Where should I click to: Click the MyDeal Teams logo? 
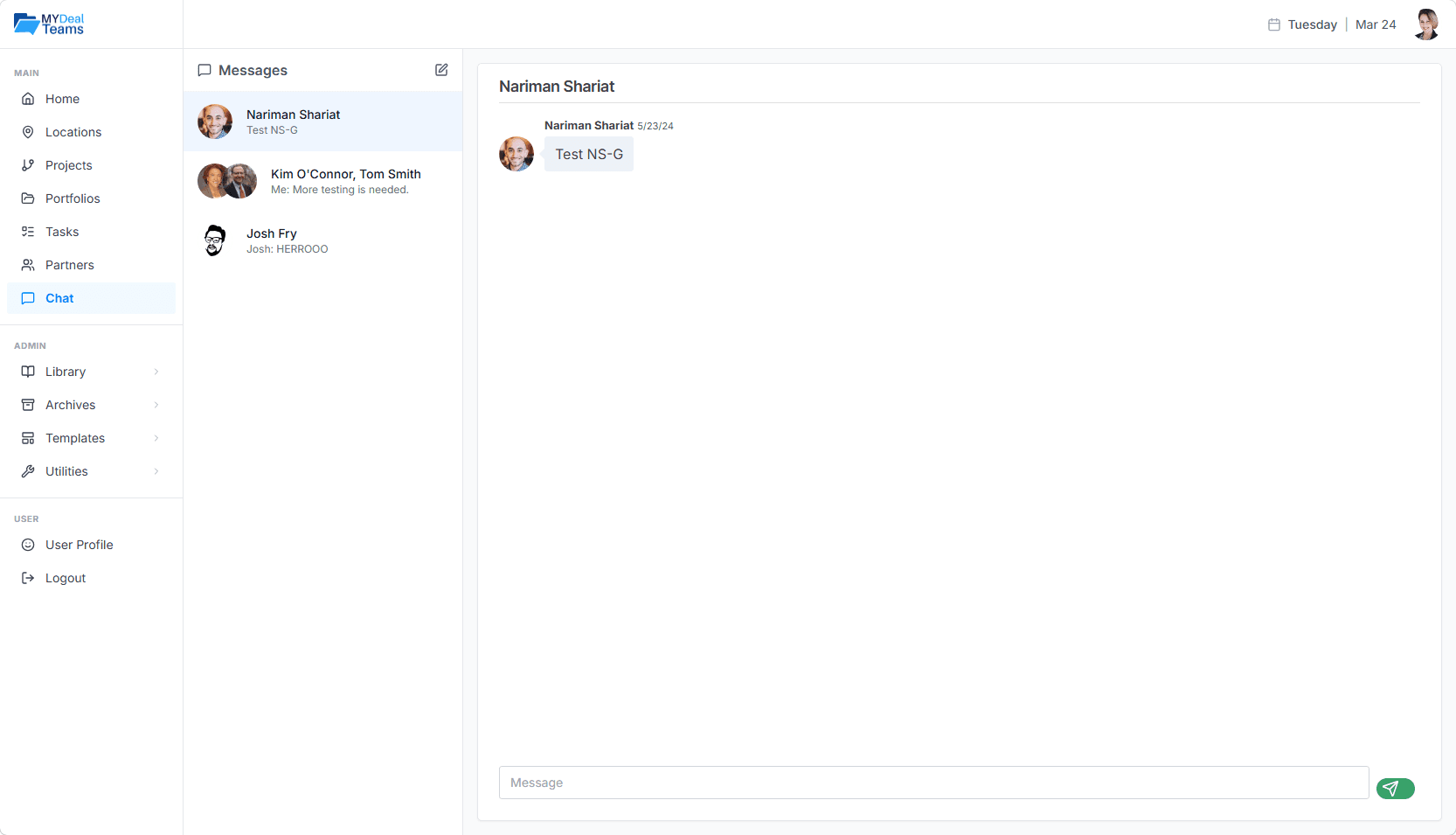(49, 24)
